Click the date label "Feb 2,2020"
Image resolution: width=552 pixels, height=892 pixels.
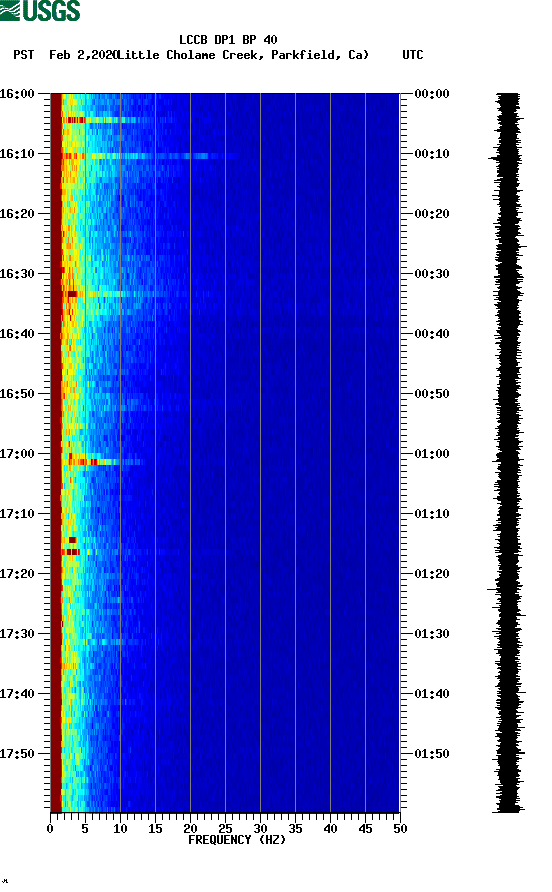[83, 55]
